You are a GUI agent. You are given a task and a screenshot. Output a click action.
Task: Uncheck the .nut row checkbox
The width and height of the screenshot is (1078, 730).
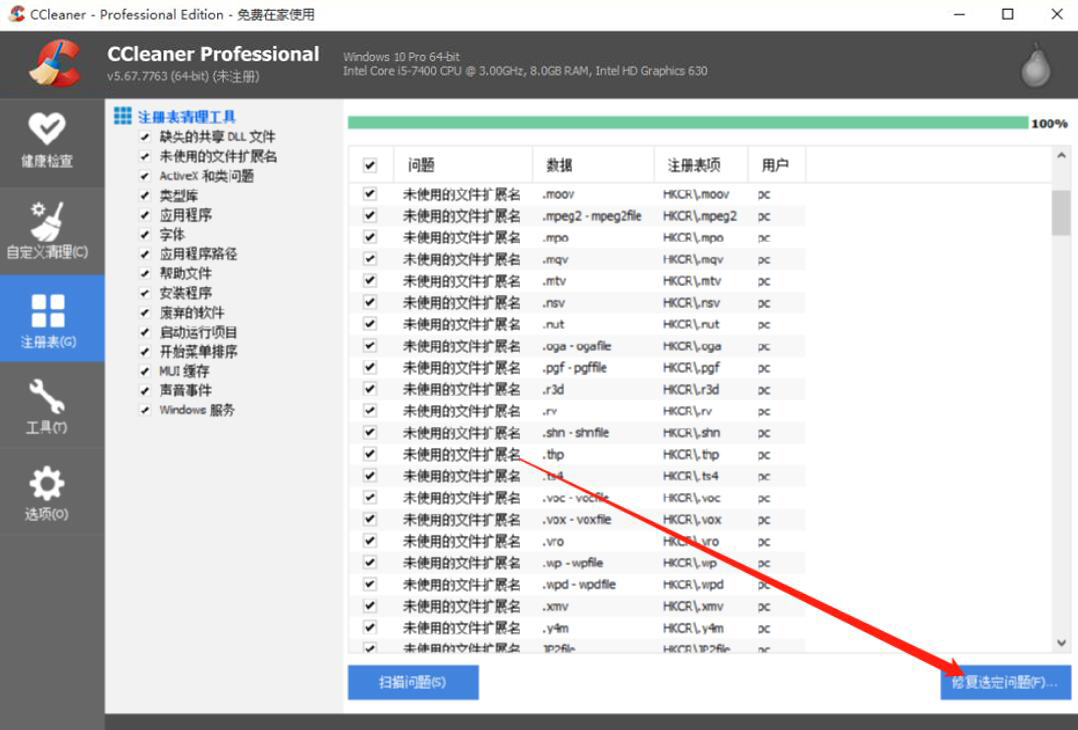click(370, 324)
